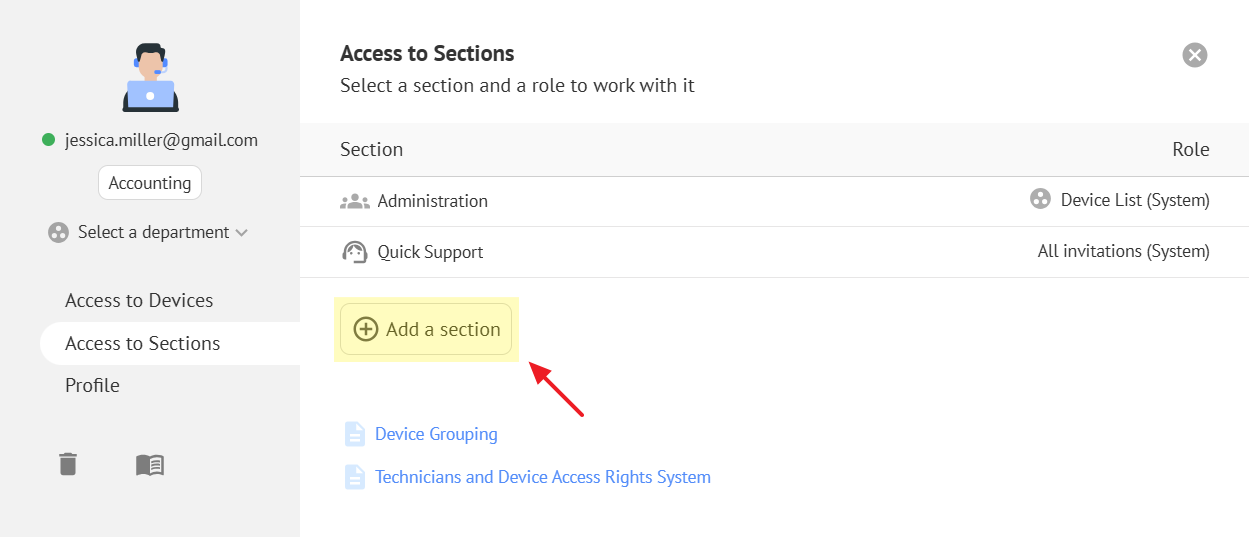Click the Administration people icon

pyautogui.click(x=355, y=201)
